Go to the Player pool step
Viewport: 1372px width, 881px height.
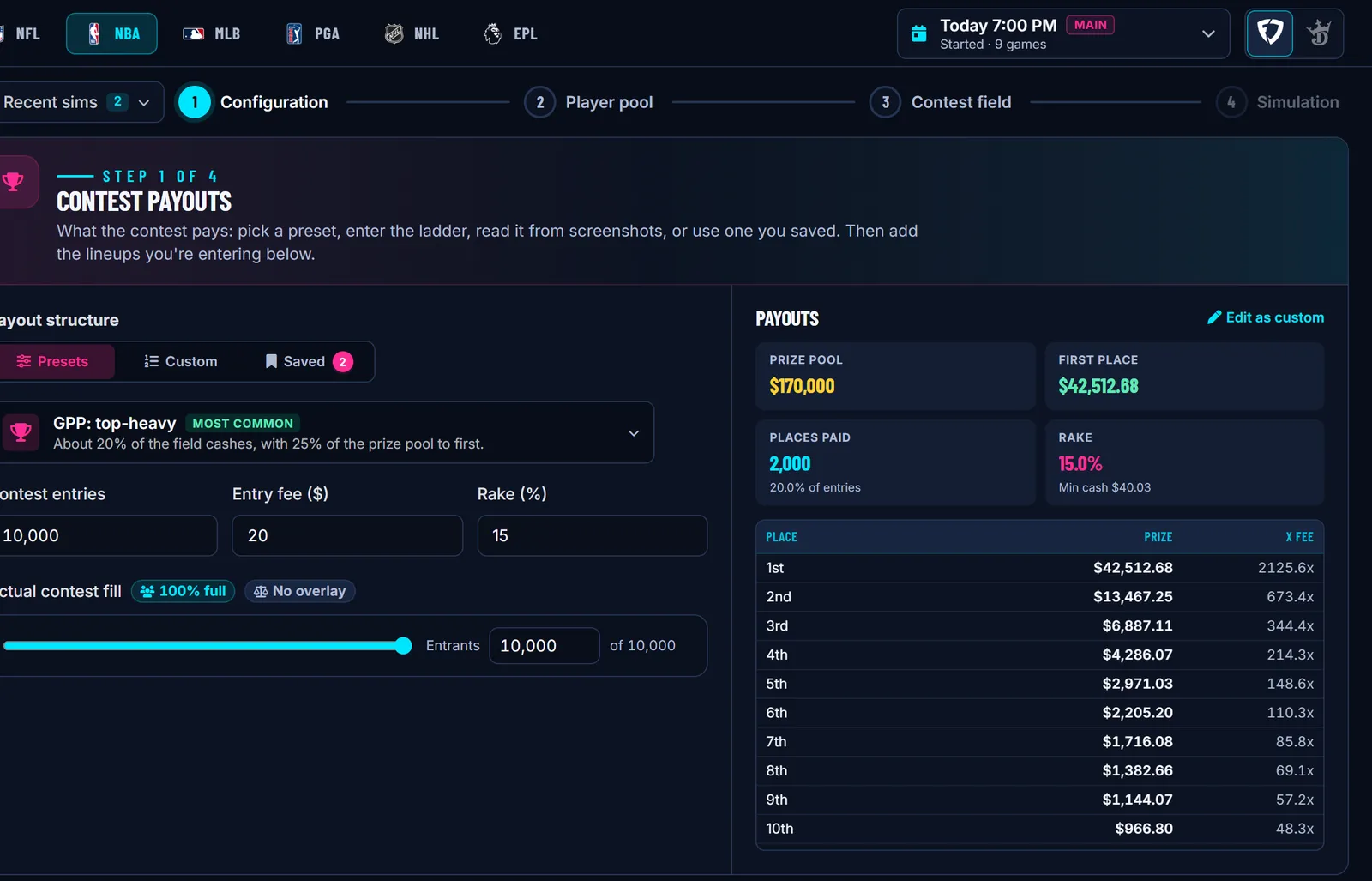589,102
